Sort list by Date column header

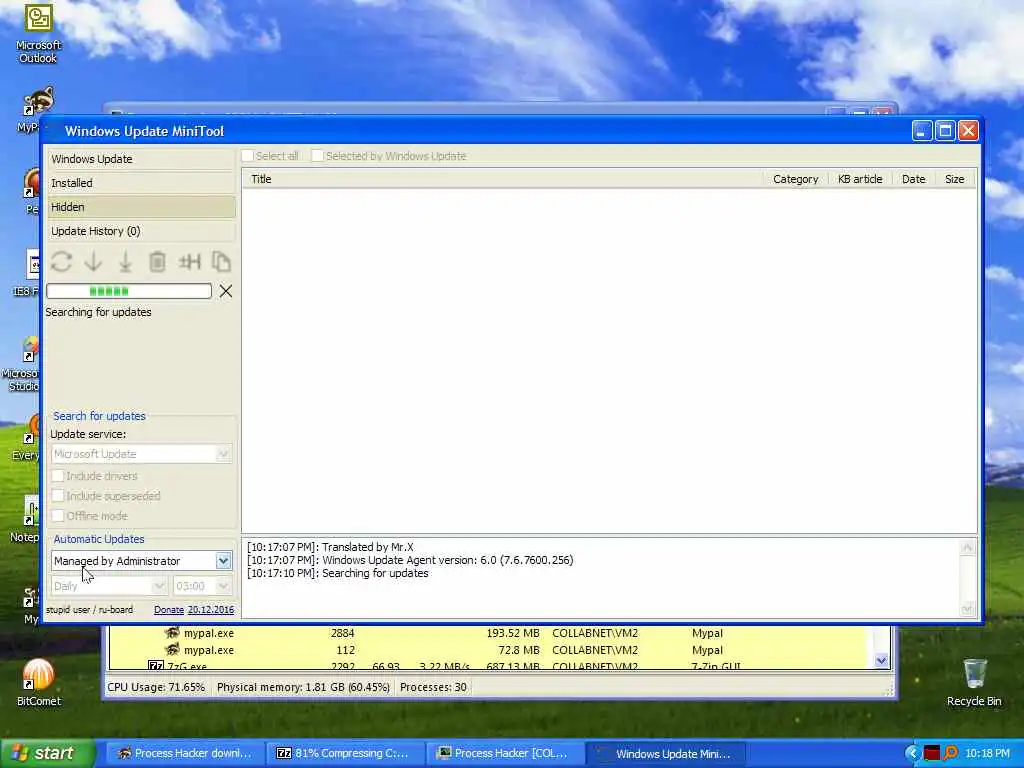click(913, 179)
